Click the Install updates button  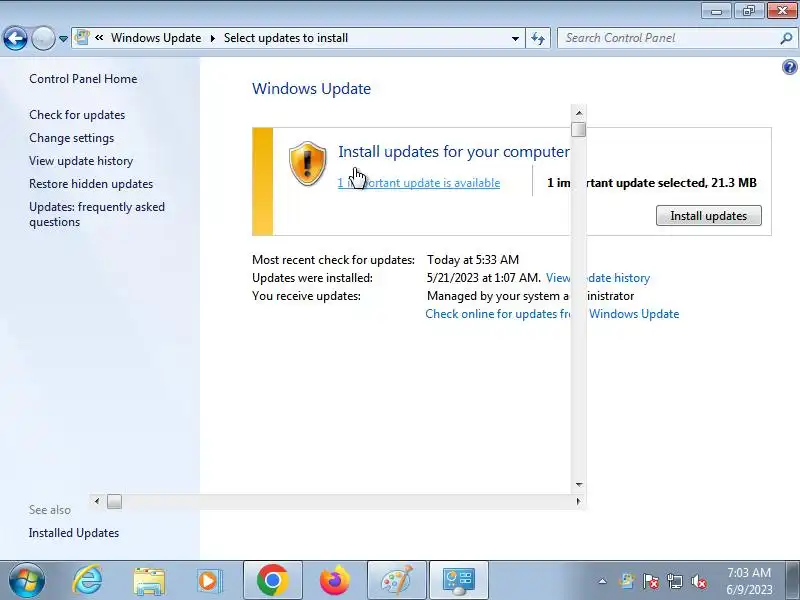(x=709, y=216)
